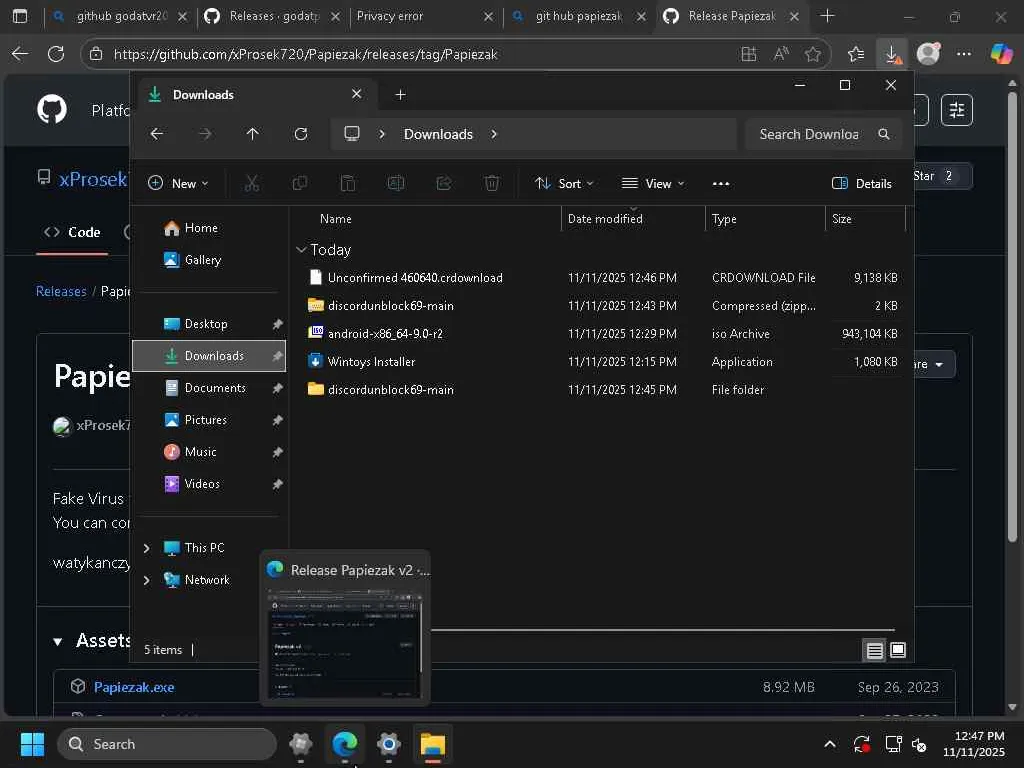The width and height of the screenshot is (1024, 768).
Task: Click the Edge icon on the taskbar
Action: point(344,744)
